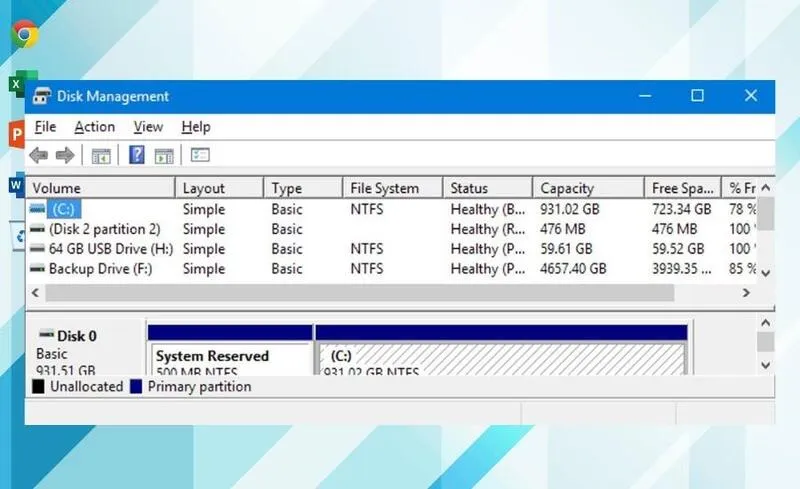The image size is (800, 489).
Task: Click the Primary partition legend label
Action: click(x=199, y=386)
